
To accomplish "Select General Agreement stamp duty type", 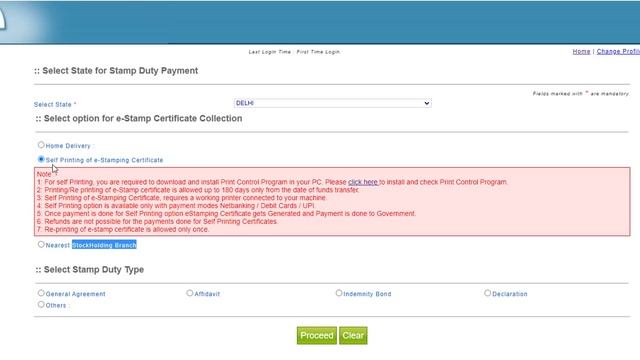I will coord(41,293).
